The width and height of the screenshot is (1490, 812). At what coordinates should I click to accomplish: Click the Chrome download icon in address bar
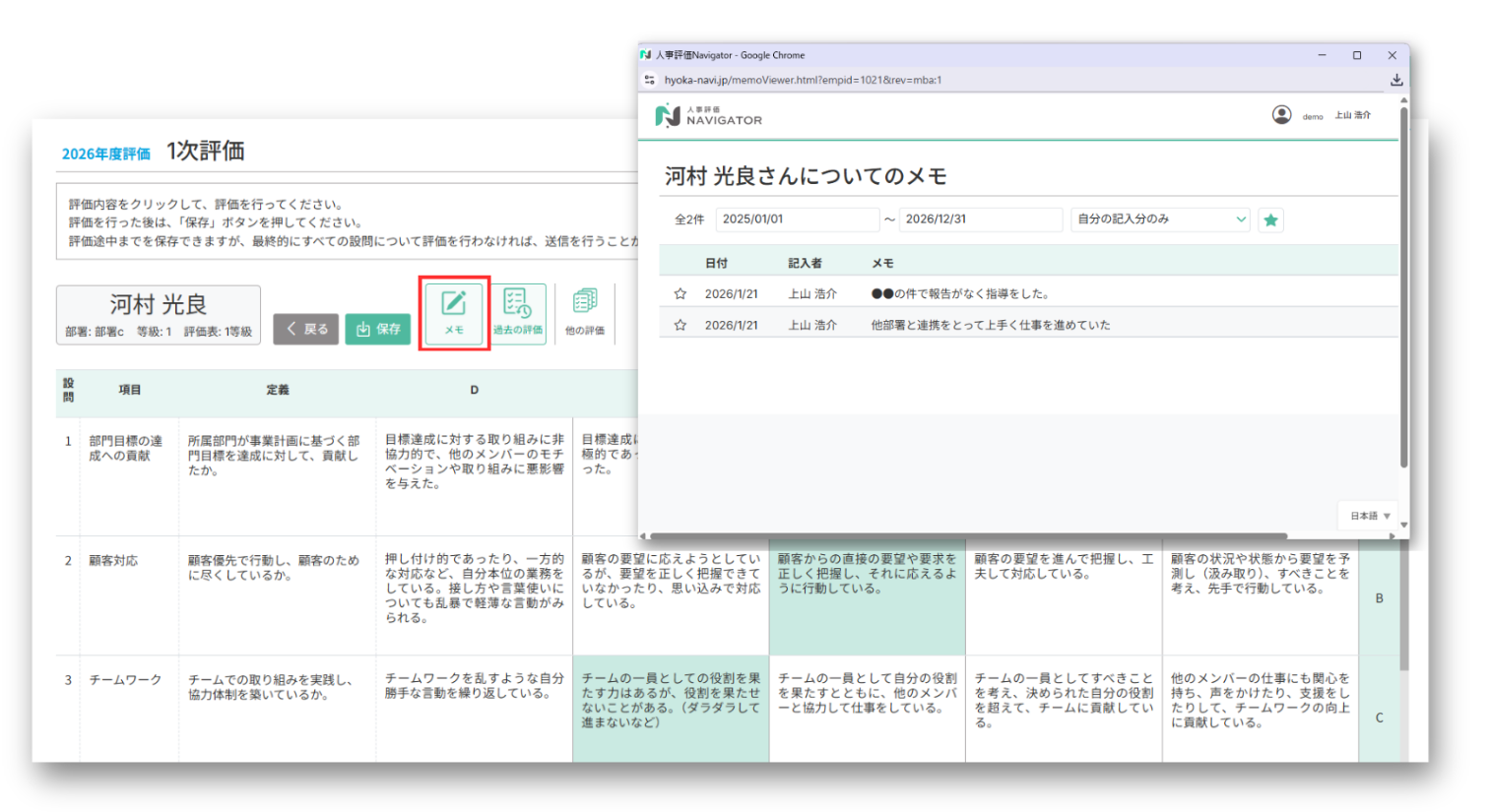pyautogui.click(x=1395, y=80)
